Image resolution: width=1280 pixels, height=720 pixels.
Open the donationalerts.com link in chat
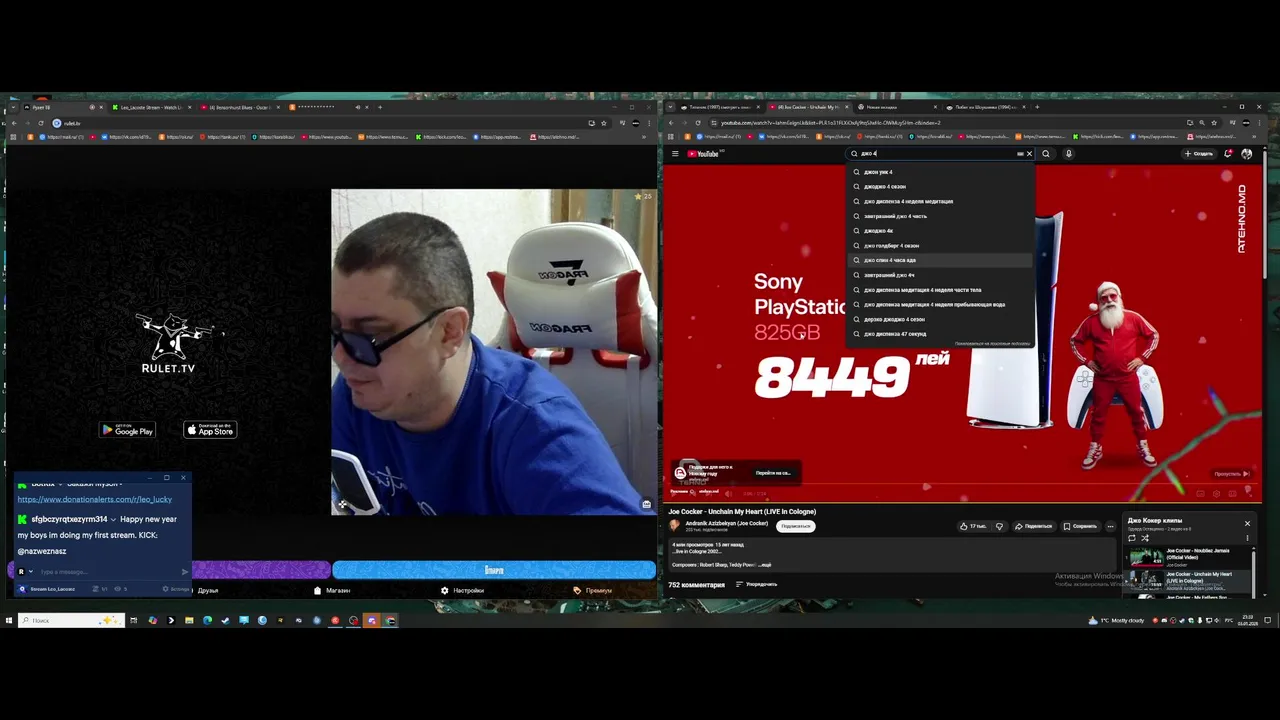click(x=95, y=499)
